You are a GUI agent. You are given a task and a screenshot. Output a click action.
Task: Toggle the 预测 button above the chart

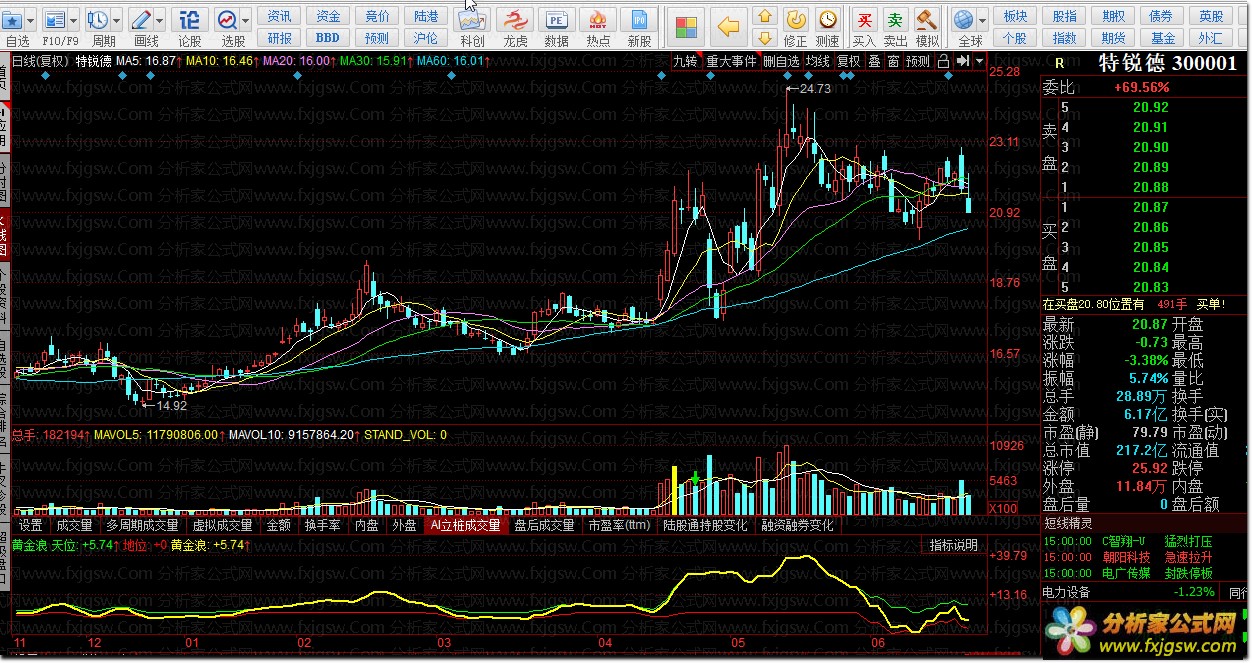pos(918,61)
